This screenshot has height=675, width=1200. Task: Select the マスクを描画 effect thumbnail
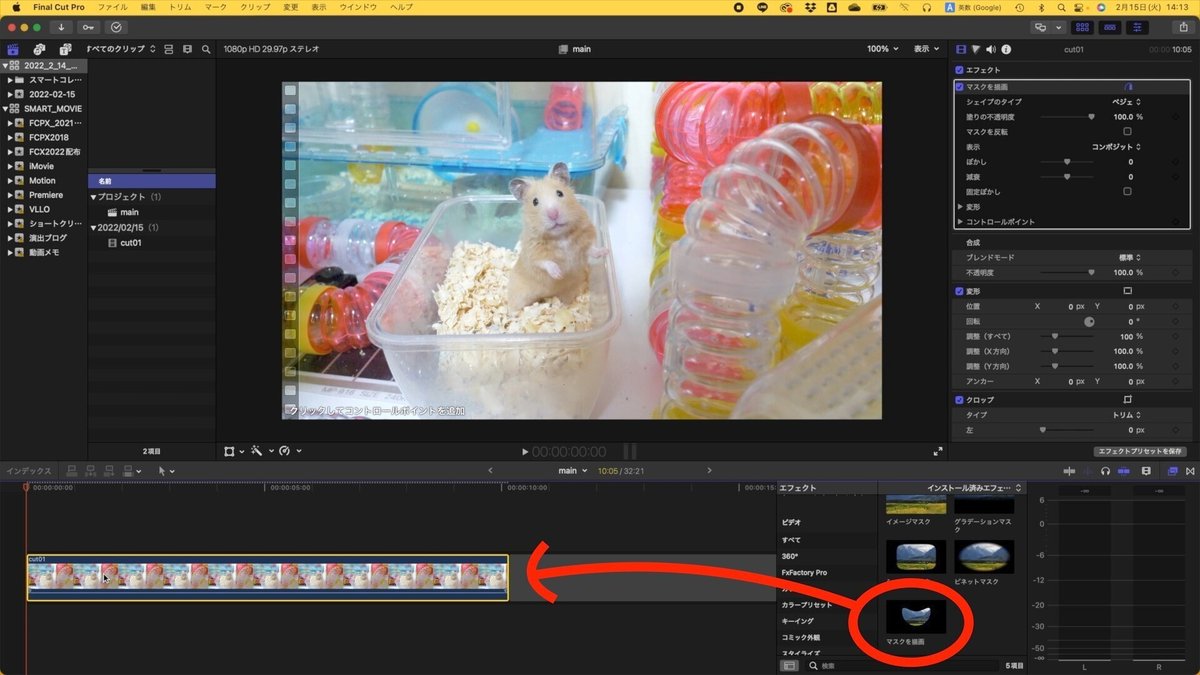pyautogui.click(x=916, y=616)
